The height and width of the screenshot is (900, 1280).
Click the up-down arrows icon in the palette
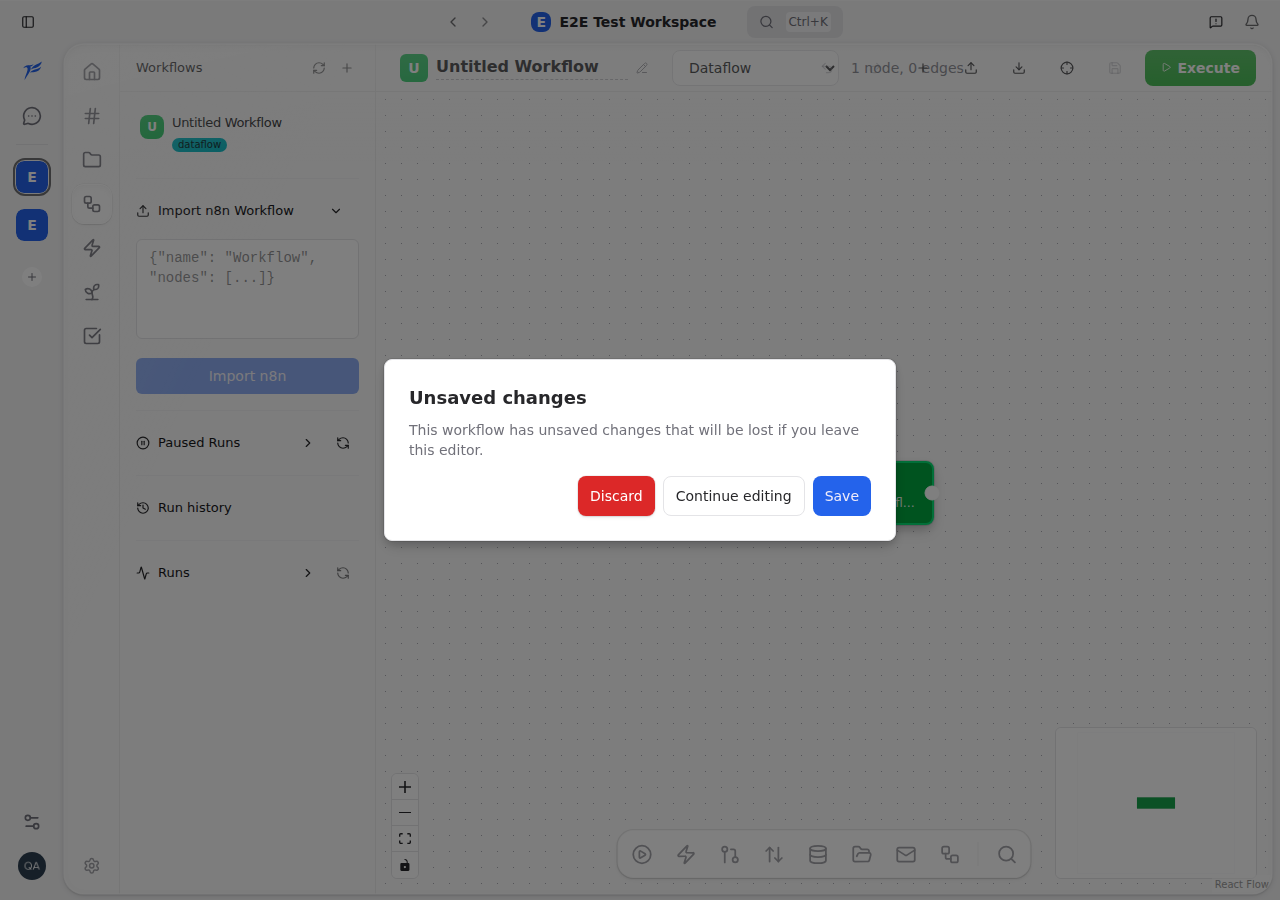tap(774, 855)
